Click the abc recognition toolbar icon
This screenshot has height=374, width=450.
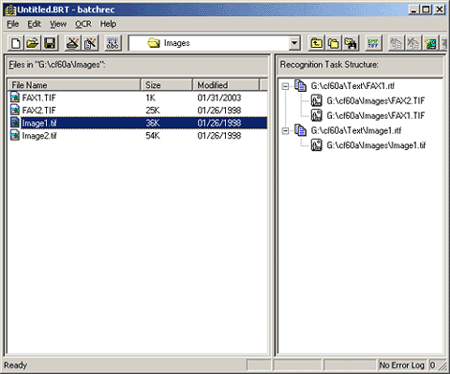tap(112, 43)
